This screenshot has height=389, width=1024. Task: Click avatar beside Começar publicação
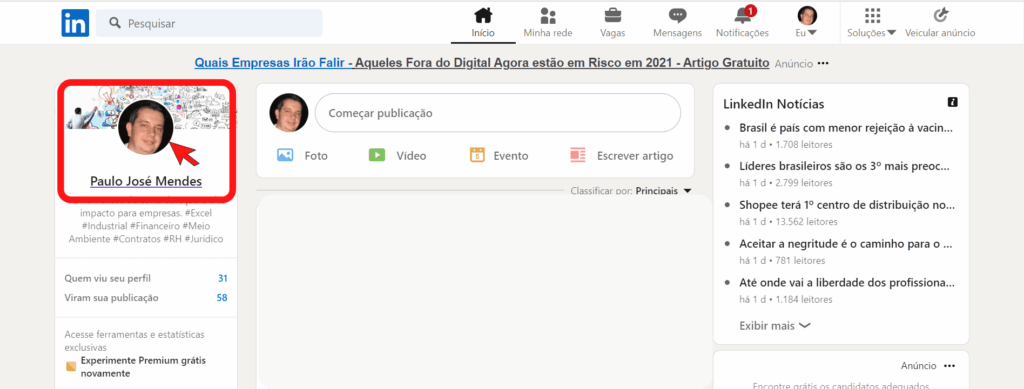(289, 112)
